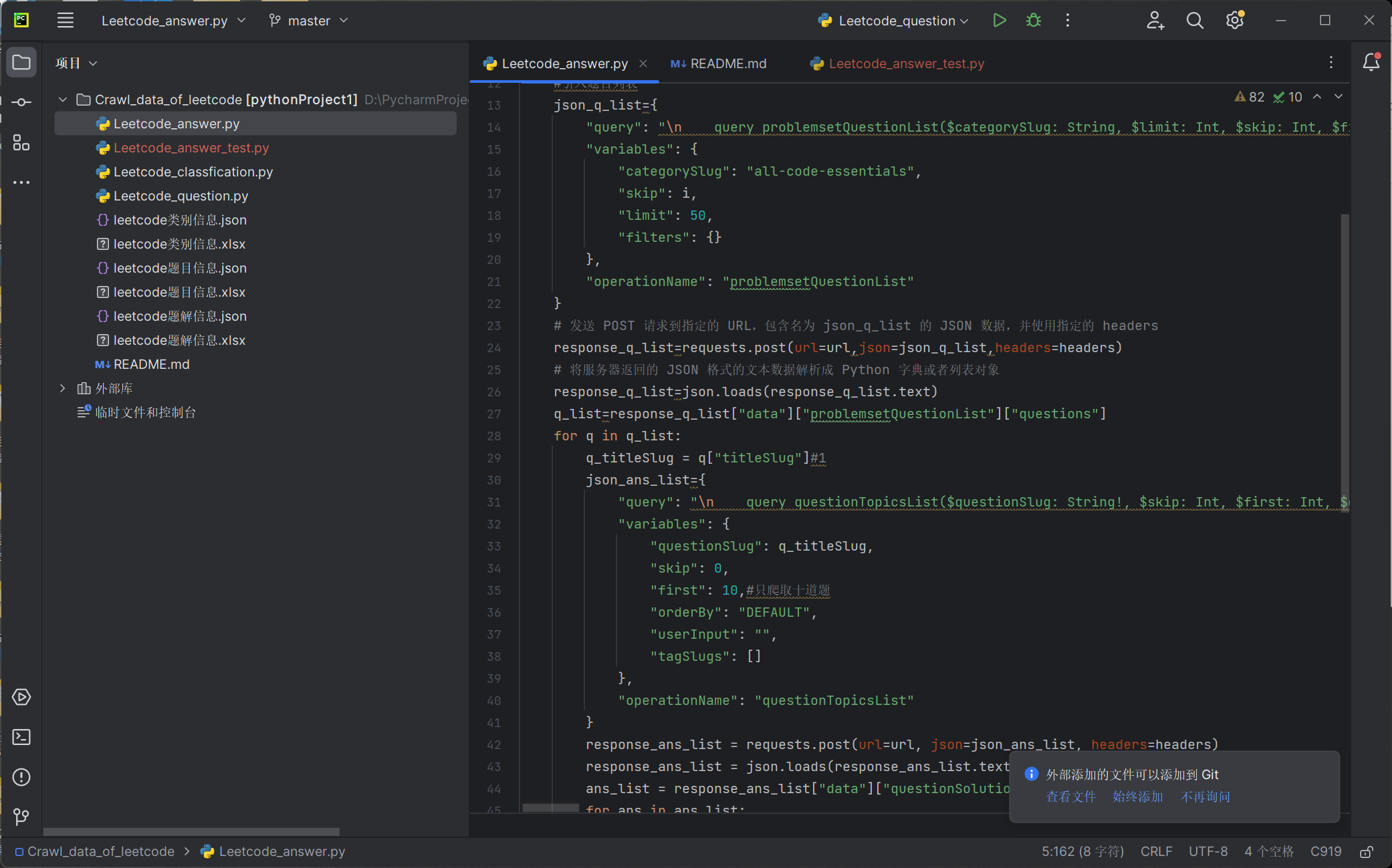
Task: Open the Commit tool window
Action: pyautogui.click(x=21, y=102)
